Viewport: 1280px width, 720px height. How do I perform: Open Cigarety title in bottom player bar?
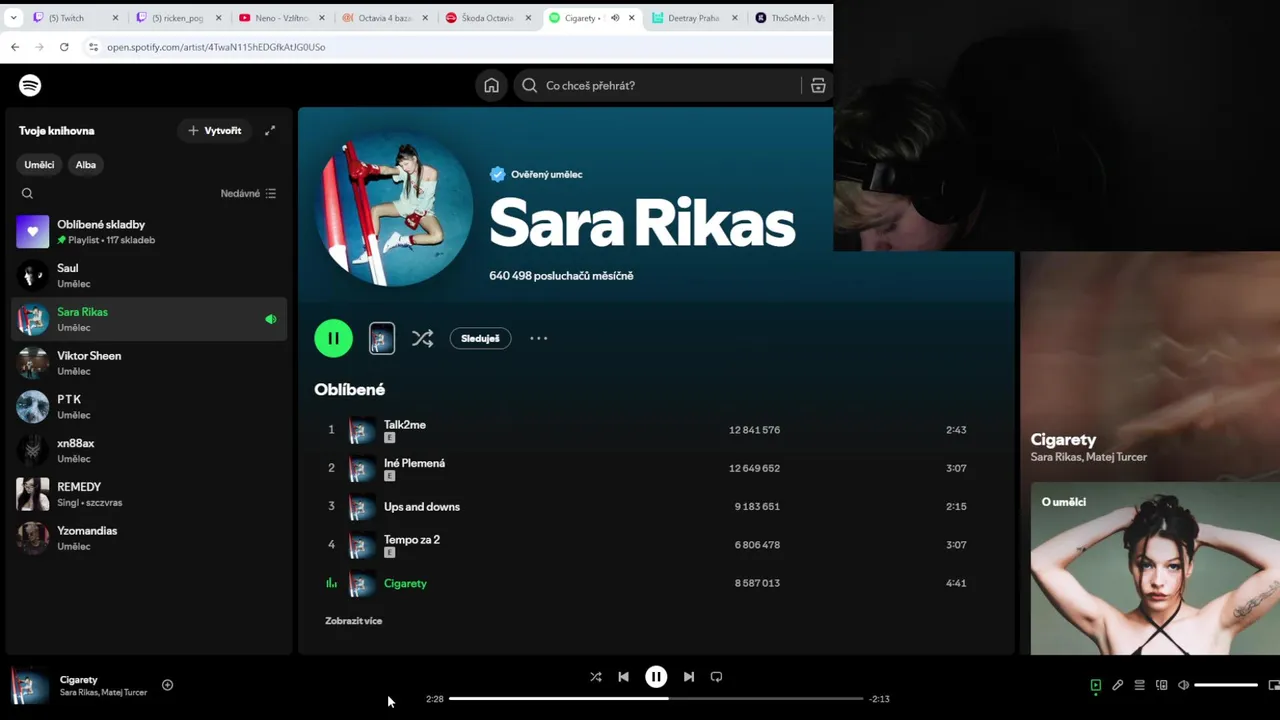78,680
